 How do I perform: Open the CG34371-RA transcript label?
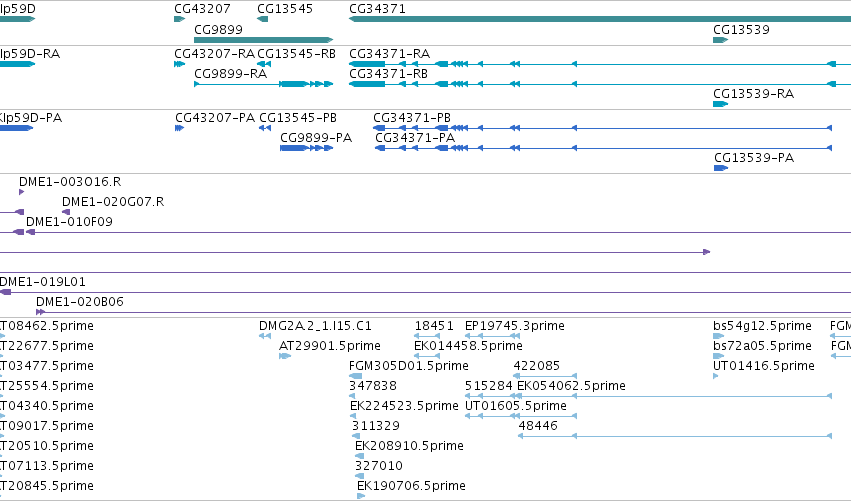390,54
